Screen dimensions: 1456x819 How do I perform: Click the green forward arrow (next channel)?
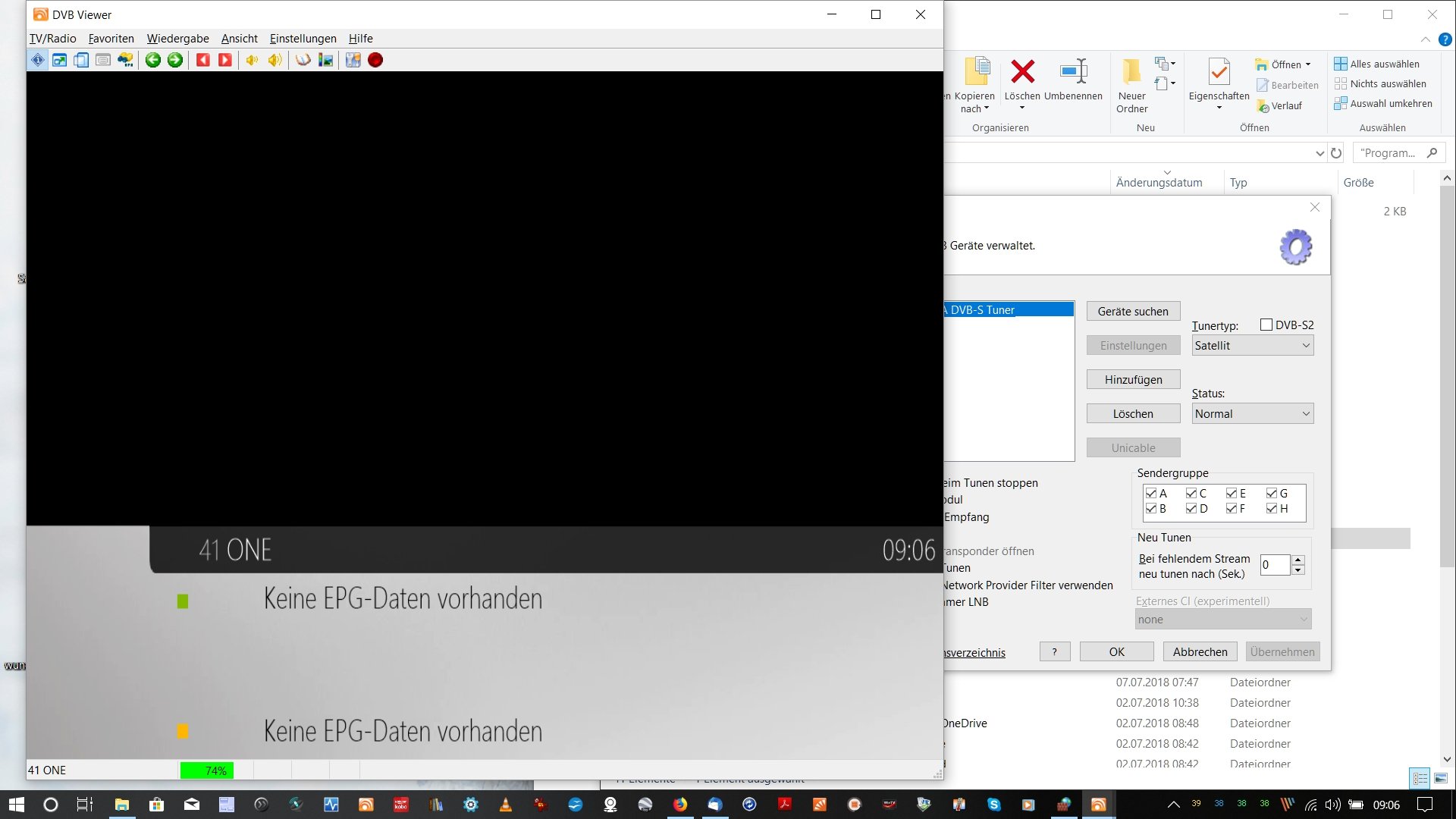click(x=175, y=60)
